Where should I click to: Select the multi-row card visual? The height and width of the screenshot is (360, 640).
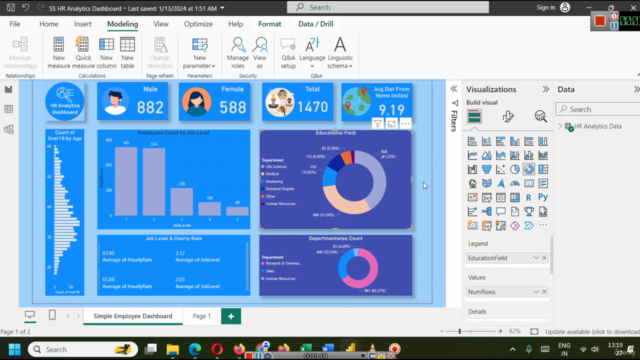pyautogui.click(x=543, y=183)
